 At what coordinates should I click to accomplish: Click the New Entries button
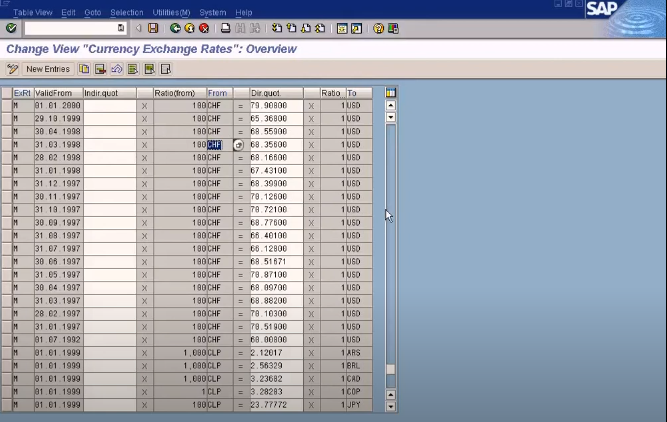(48, 69)
